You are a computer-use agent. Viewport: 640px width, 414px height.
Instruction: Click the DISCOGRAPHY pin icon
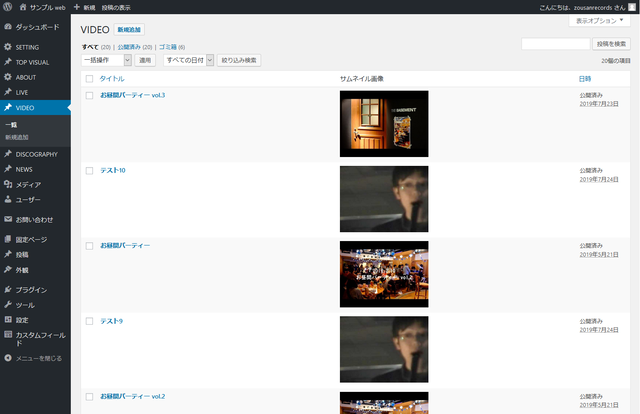coord(8,154)
